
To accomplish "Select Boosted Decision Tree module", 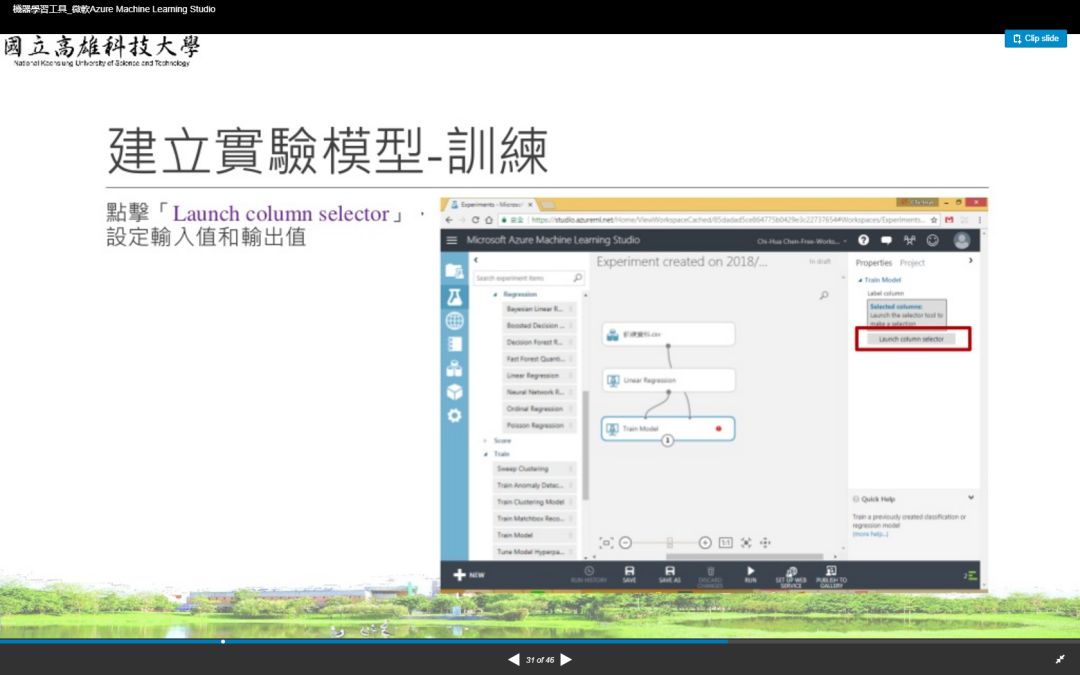I will click(x=539, y=325).
